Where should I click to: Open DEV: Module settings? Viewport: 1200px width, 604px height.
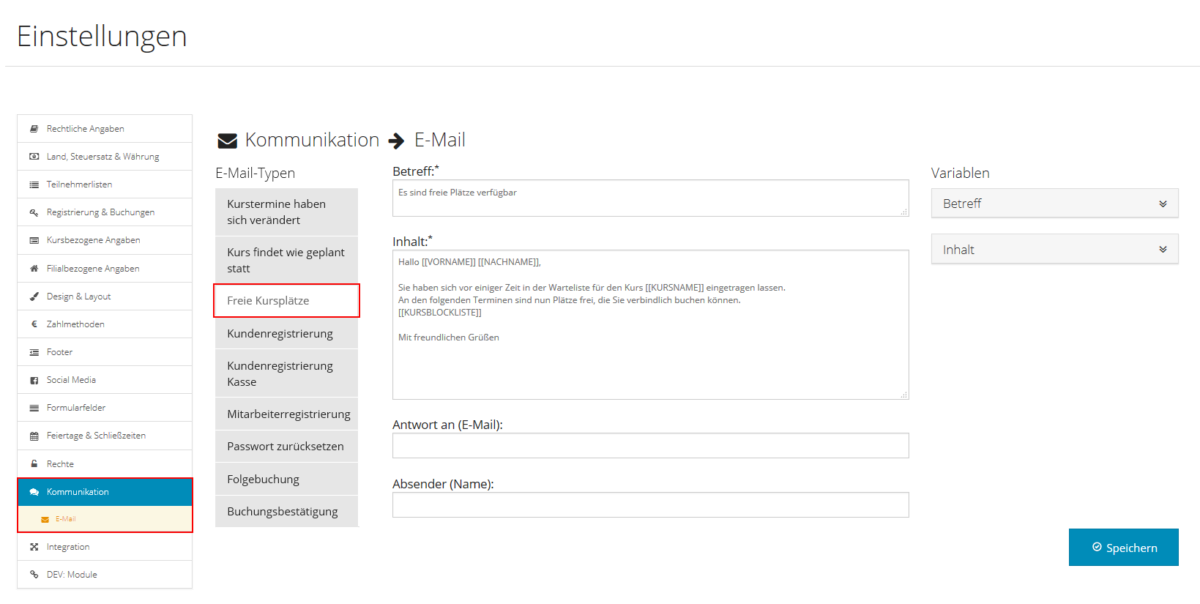coord(105,575)
